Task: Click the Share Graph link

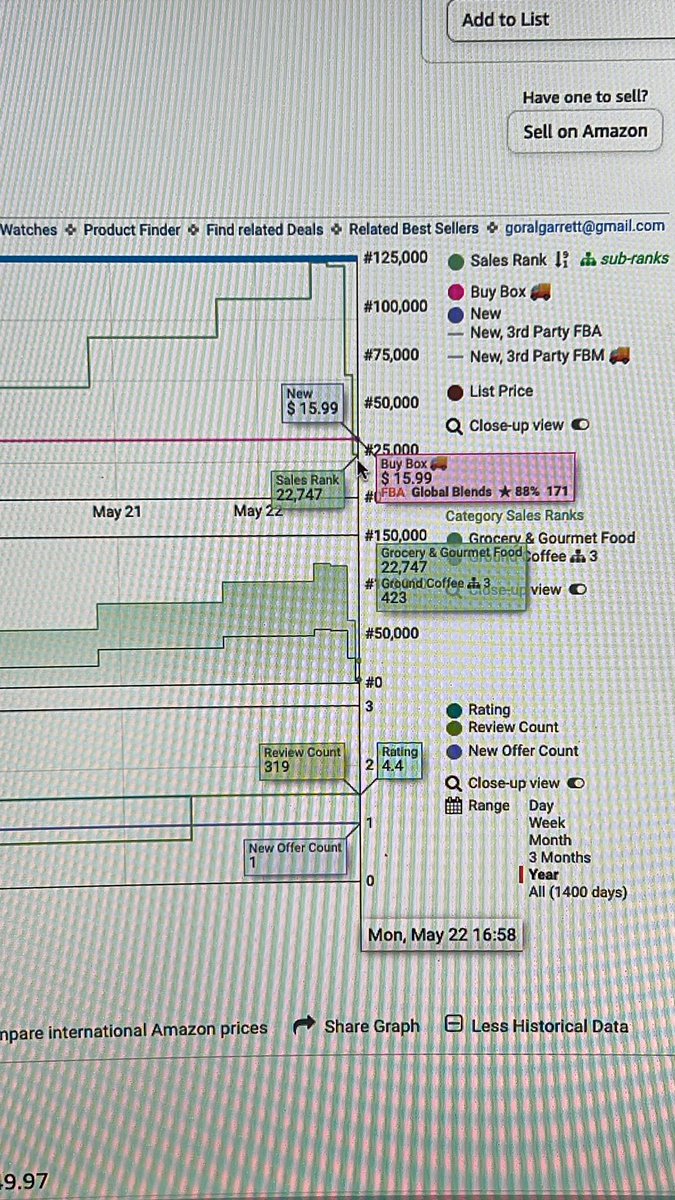Action: (x=372, y=1026)
